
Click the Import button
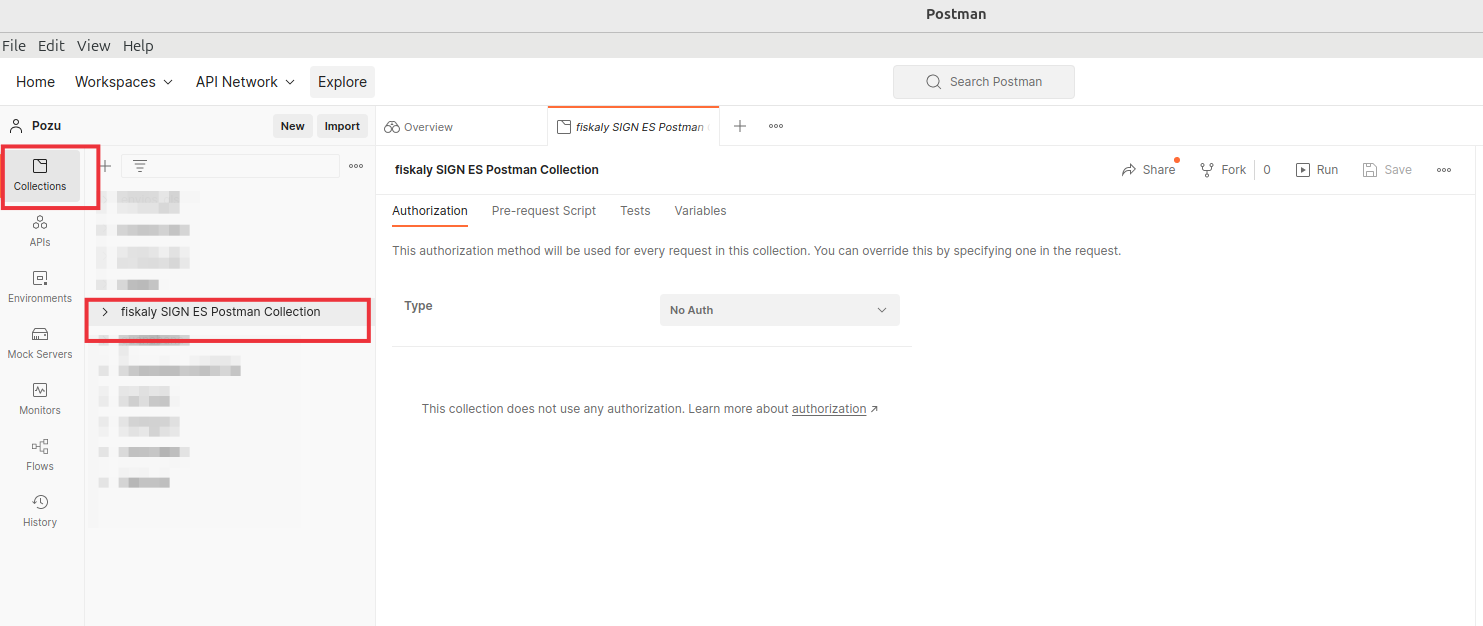pyautogui.click(x=342, y=126)
